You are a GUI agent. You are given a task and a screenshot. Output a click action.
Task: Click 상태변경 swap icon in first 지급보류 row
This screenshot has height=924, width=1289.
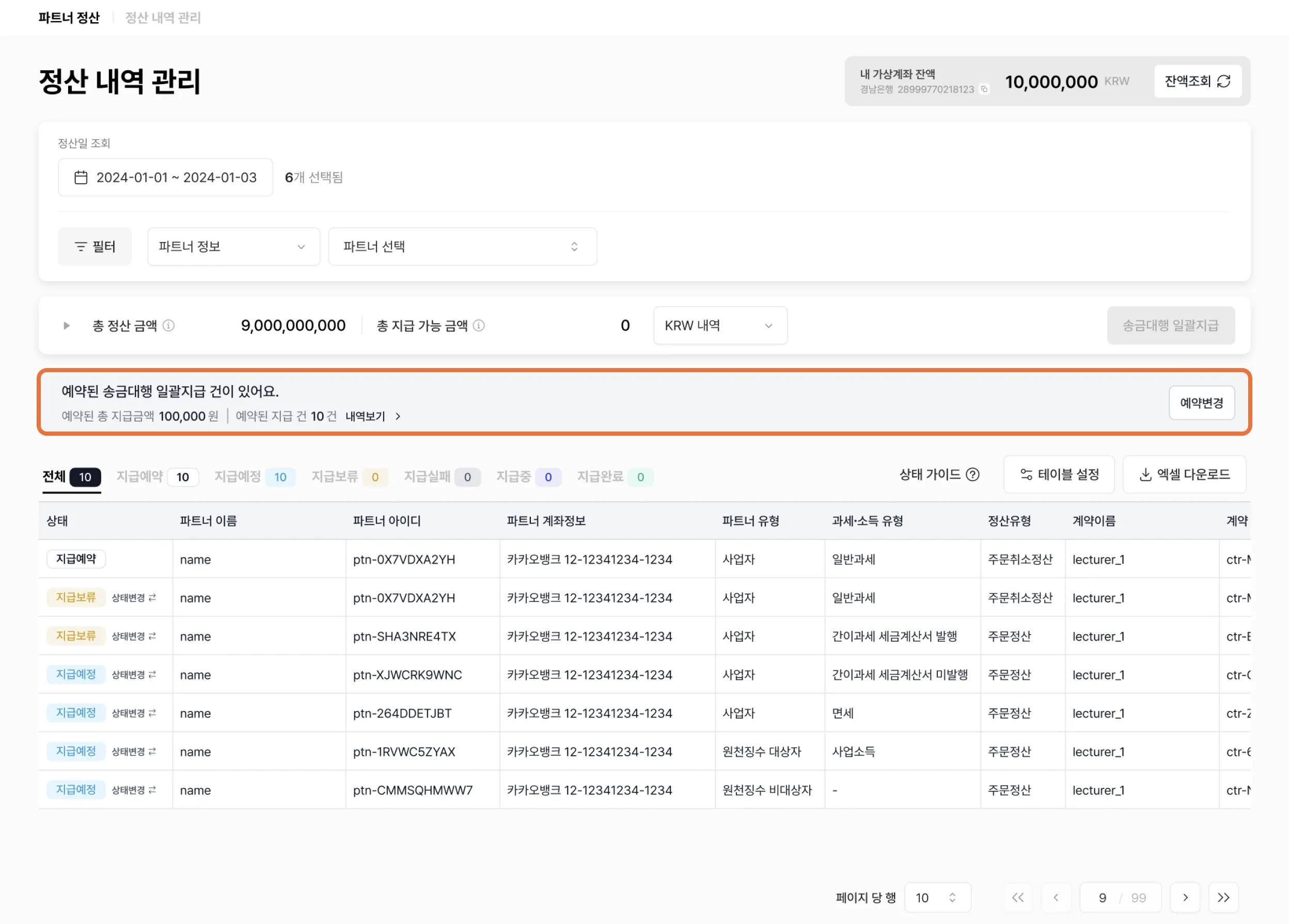(152, 597)
